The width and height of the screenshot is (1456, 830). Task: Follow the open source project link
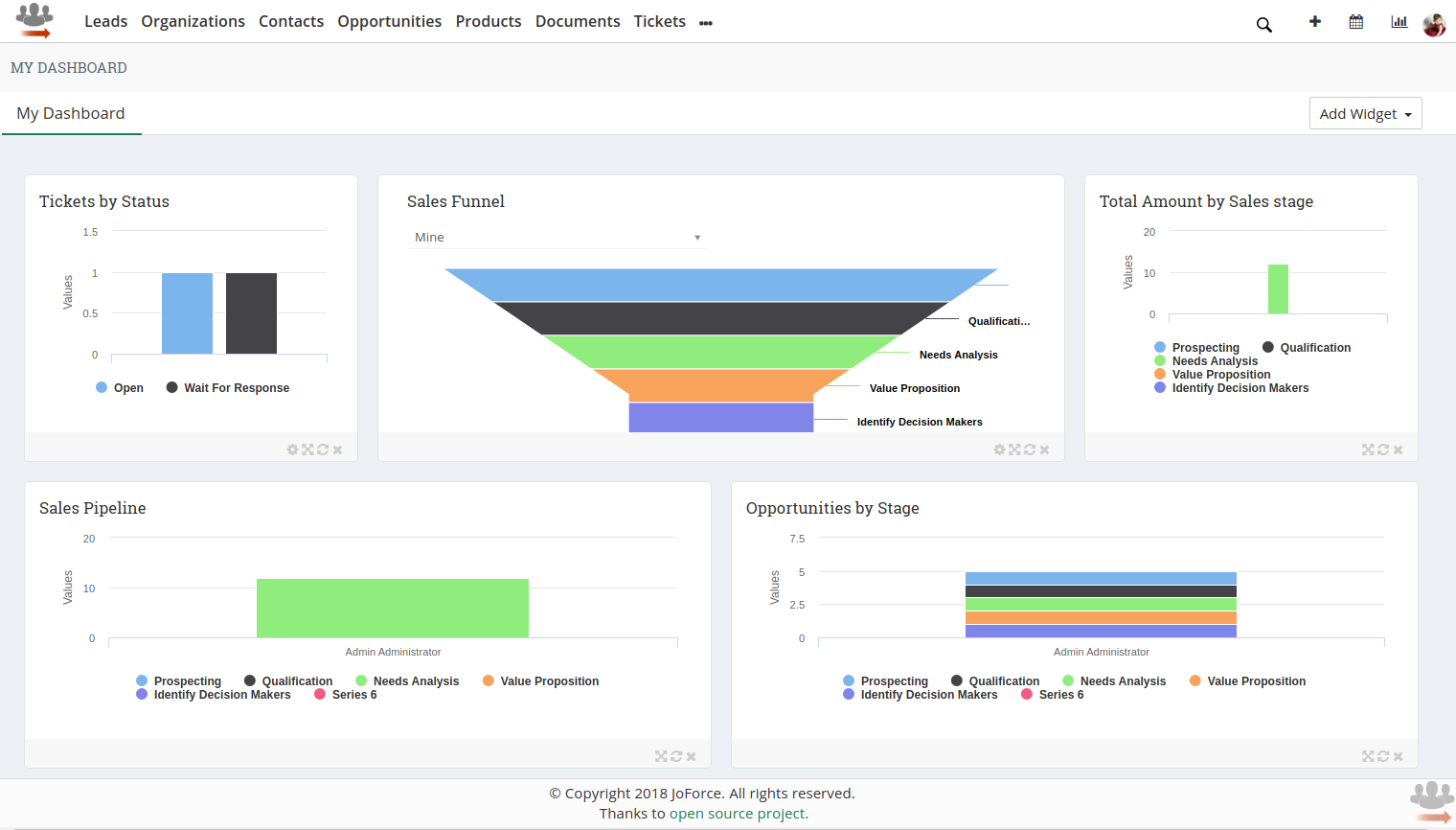pyautogui.click(x=738, y=814)
